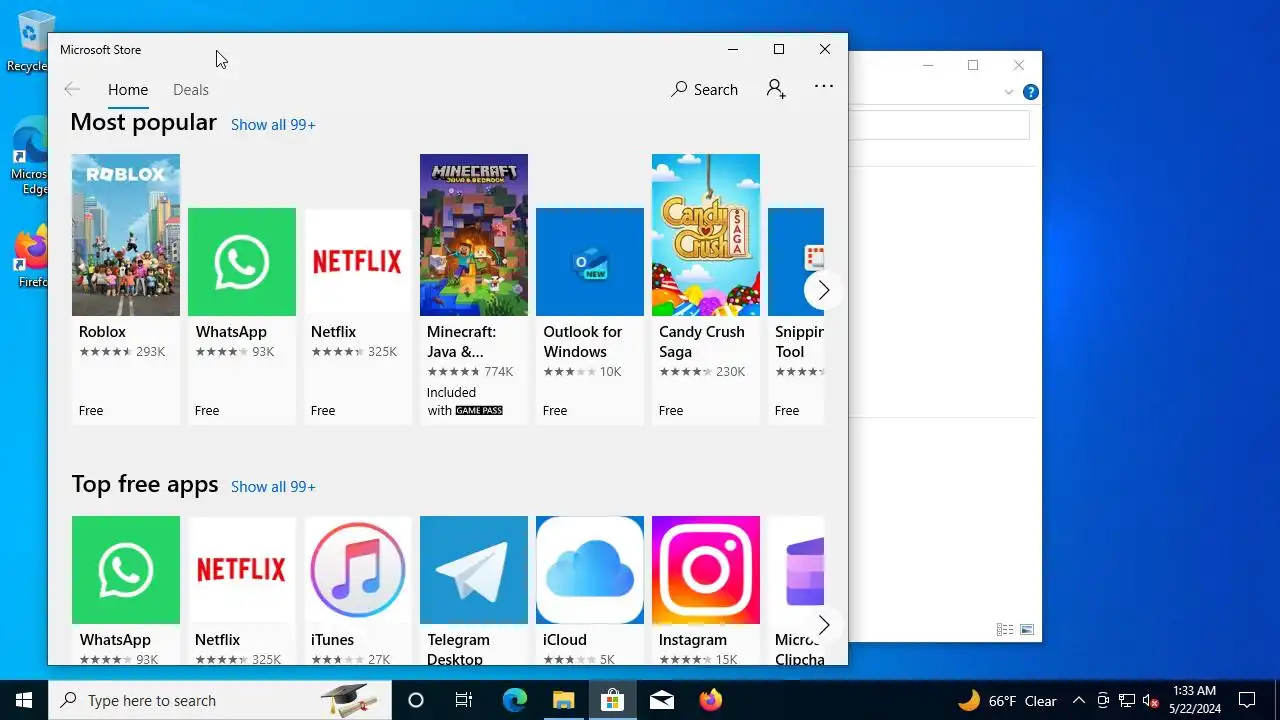
Task: Open the taskbar clock and date
Action: pos(1194,700)
